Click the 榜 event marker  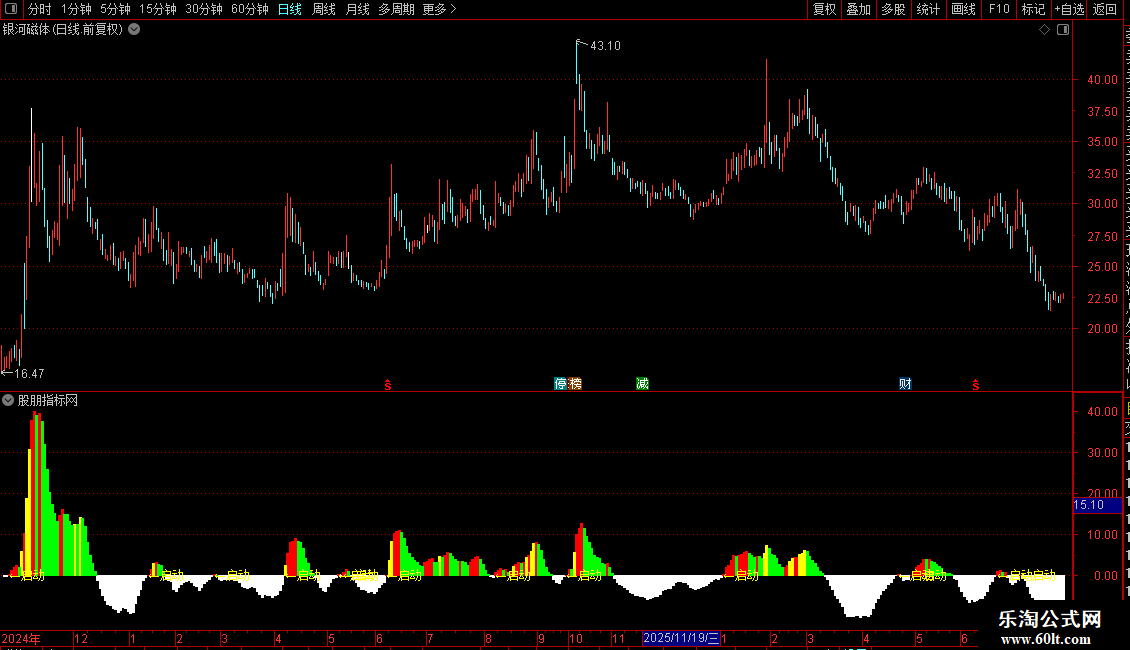point(574,383)
